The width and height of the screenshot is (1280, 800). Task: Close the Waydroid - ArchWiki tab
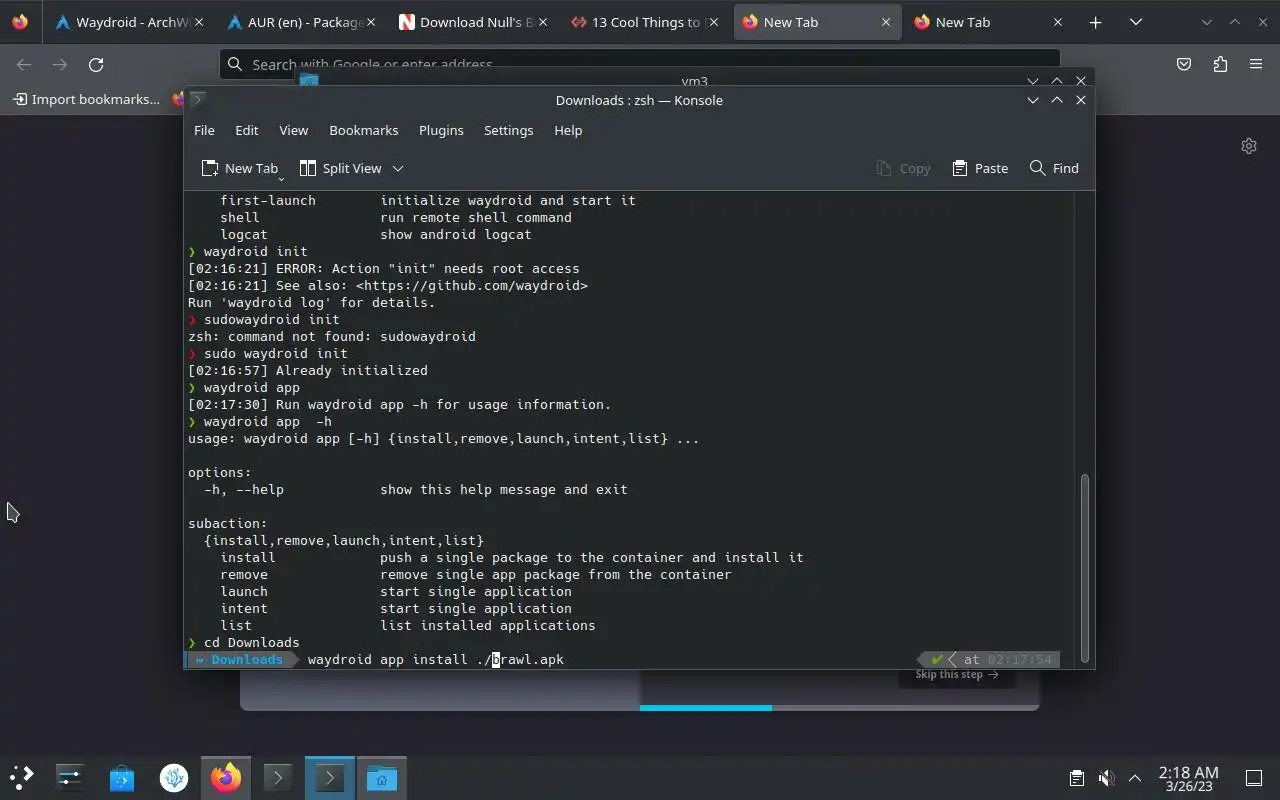[199, 22]
